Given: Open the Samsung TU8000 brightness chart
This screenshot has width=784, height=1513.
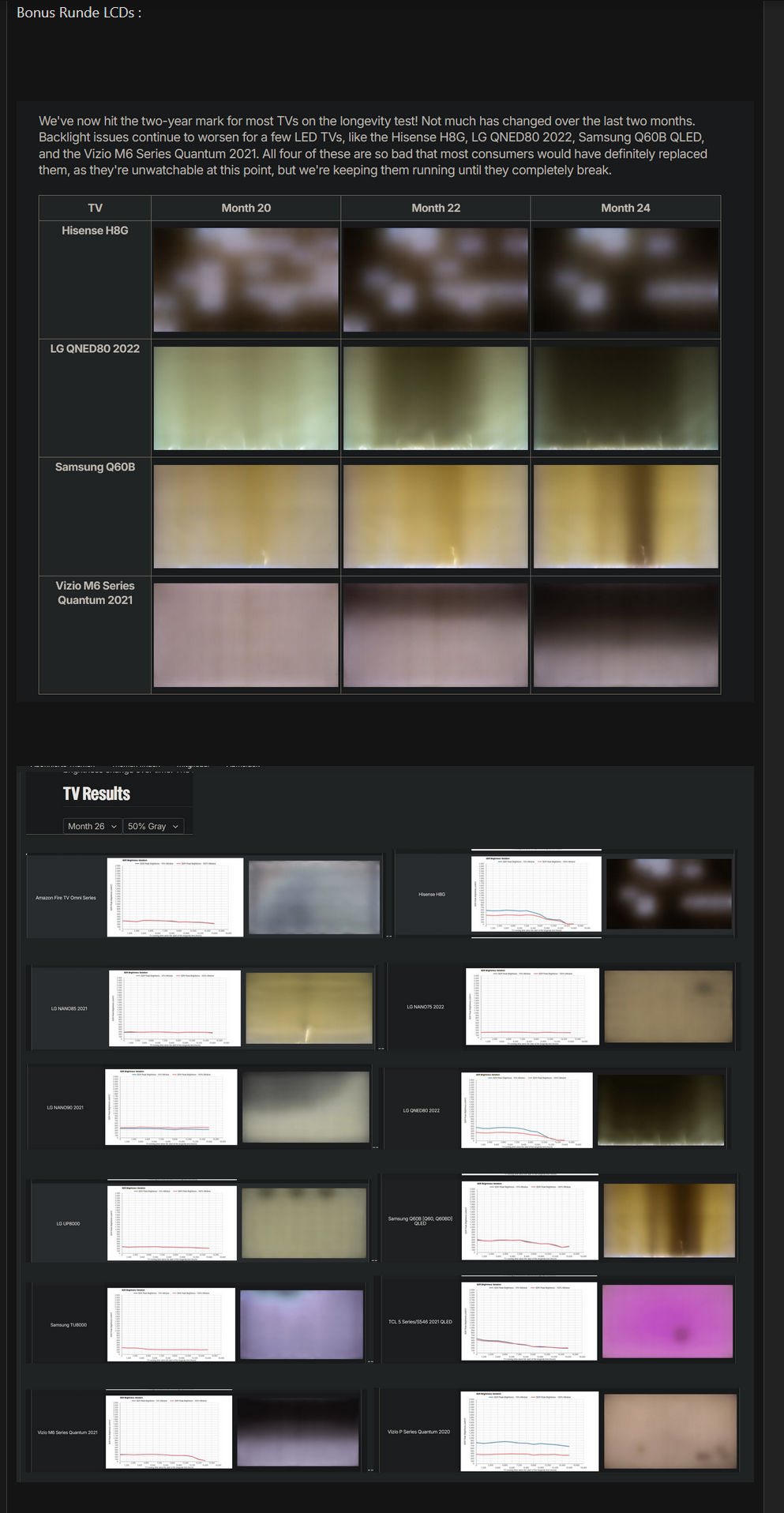Looking at the screenshot, I should coord(171,1324).
